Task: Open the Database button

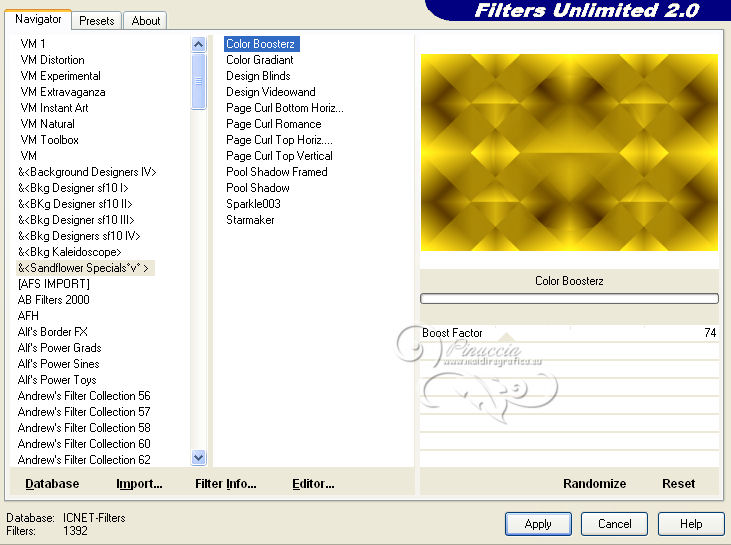Action: pos(52,484)
